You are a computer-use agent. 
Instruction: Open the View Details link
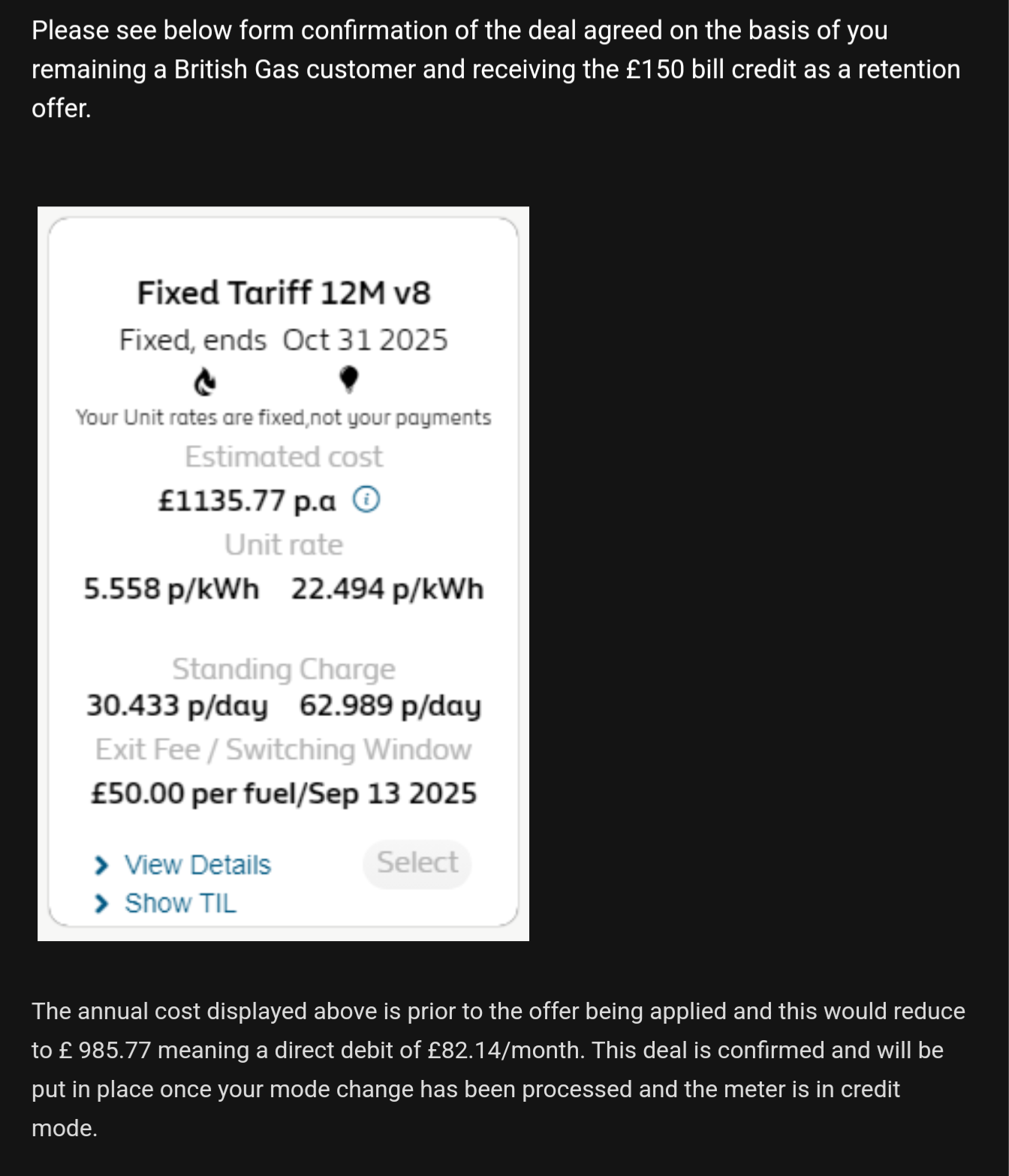[x=197, y=865]
